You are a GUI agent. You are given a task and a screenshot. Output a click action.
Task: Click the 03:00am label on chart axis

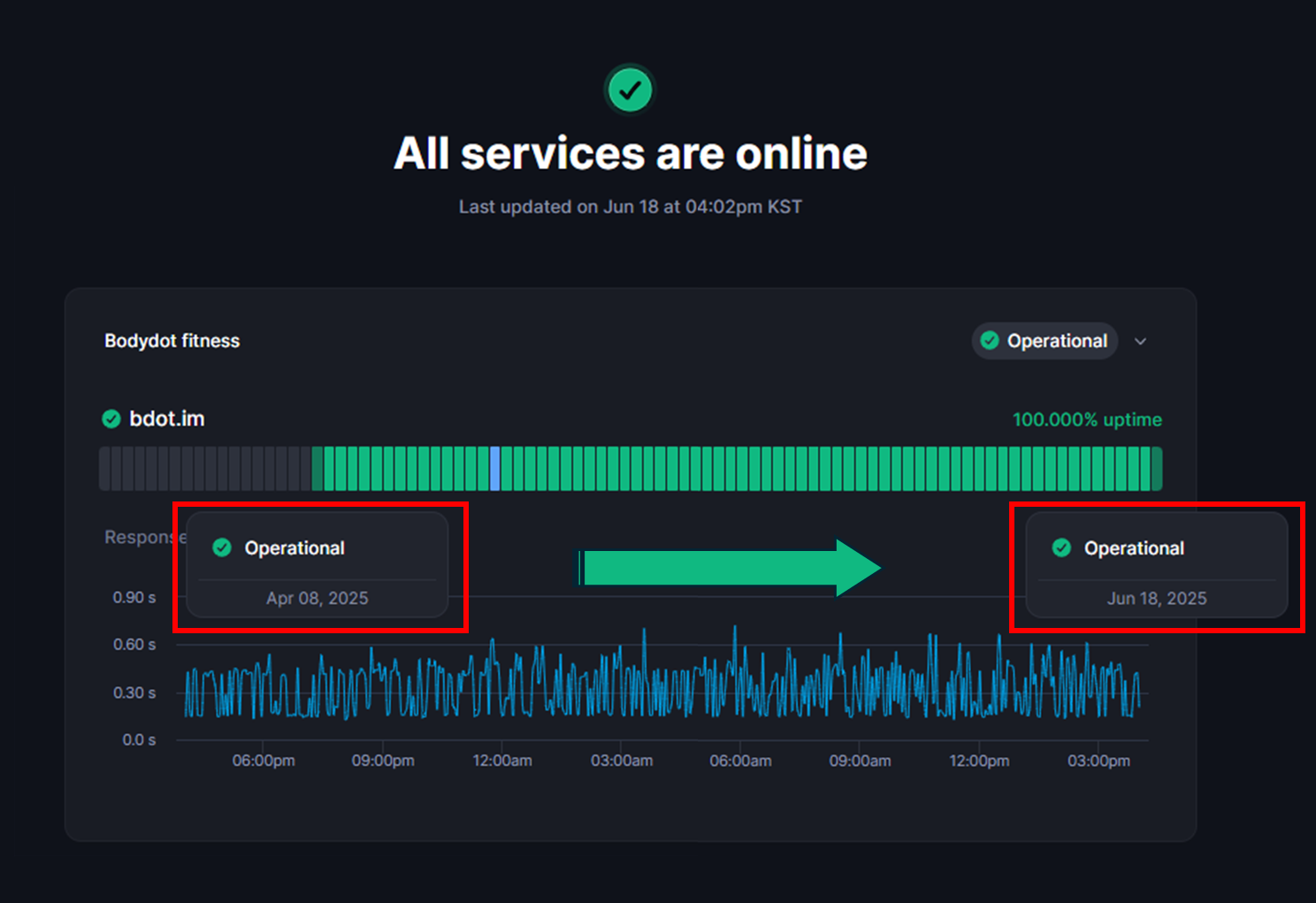(622, 761)
